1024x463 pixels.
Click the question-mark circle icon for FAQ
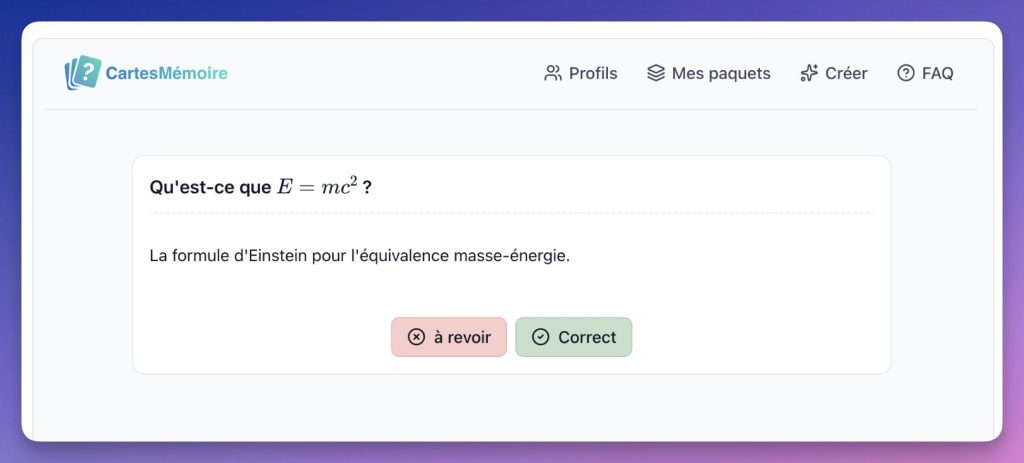pos(906,73)
